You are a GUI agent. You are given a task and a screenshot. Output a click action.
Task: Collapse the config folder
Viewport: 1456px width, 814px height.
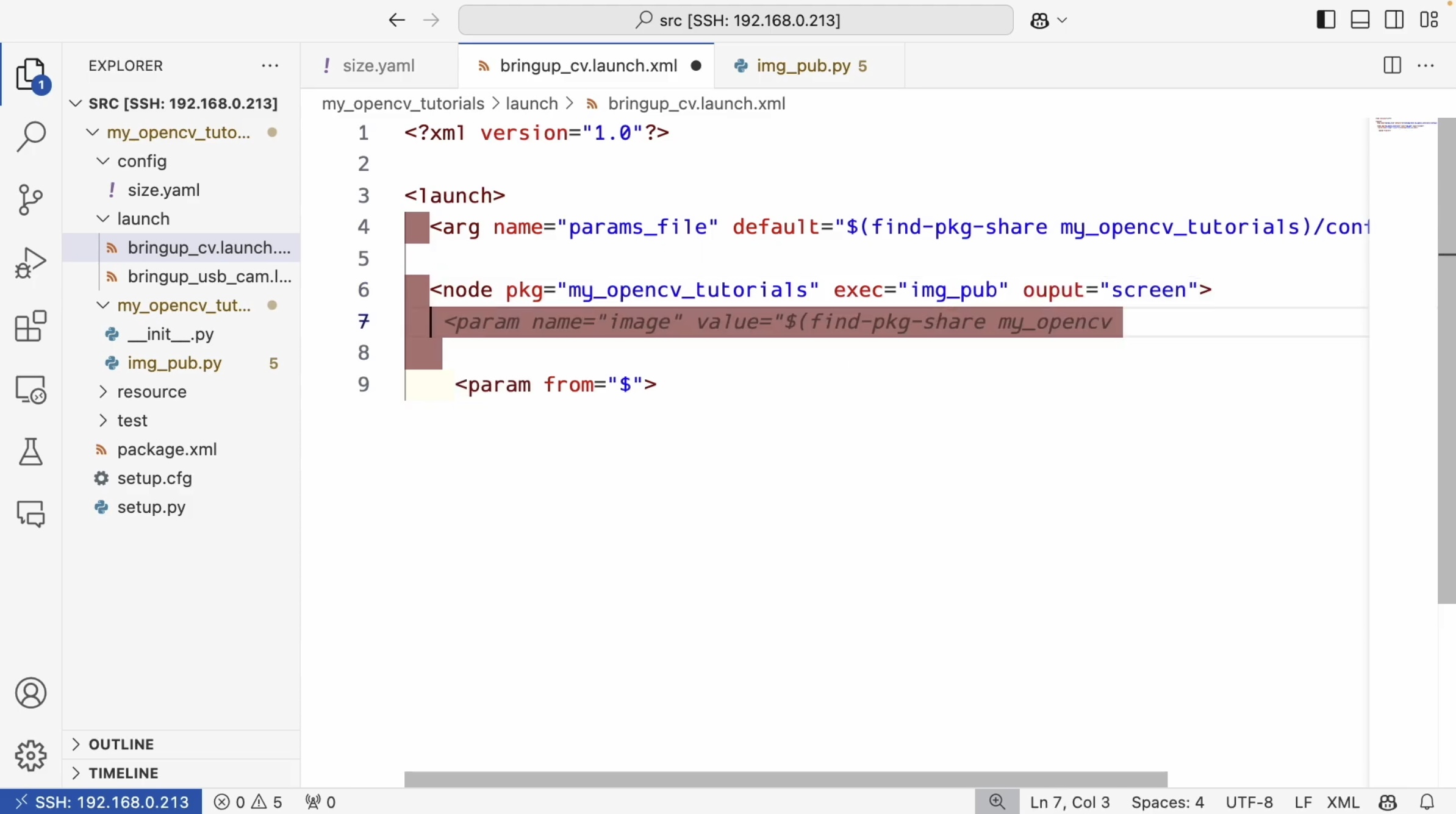(x=142, y=161)
